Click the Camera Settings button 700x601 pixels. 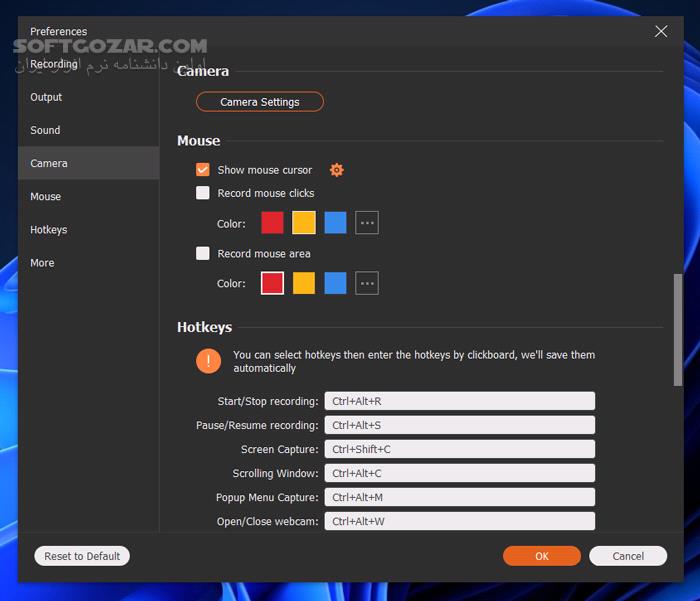point(260,102)
